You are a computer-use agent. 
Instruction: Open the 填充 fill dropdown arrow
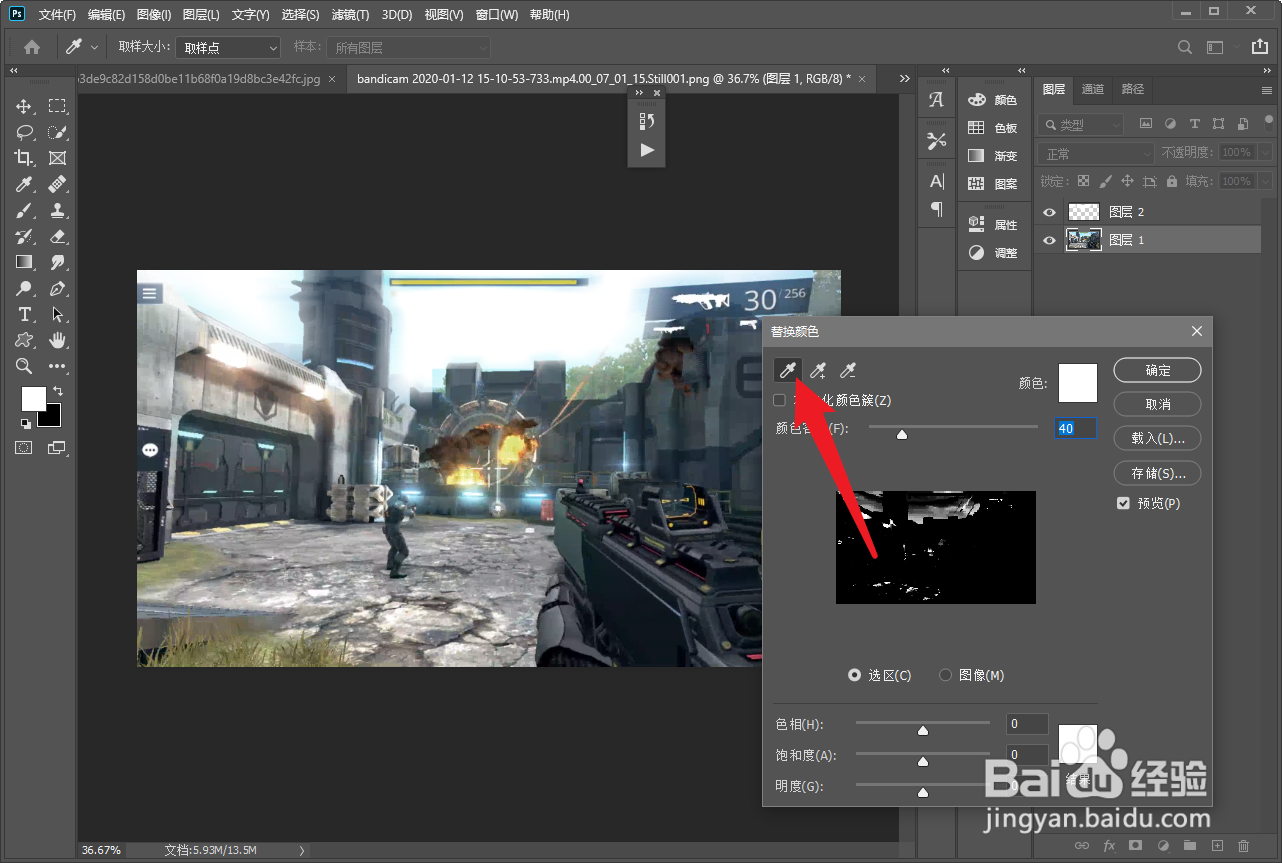tap(1265, 181)
